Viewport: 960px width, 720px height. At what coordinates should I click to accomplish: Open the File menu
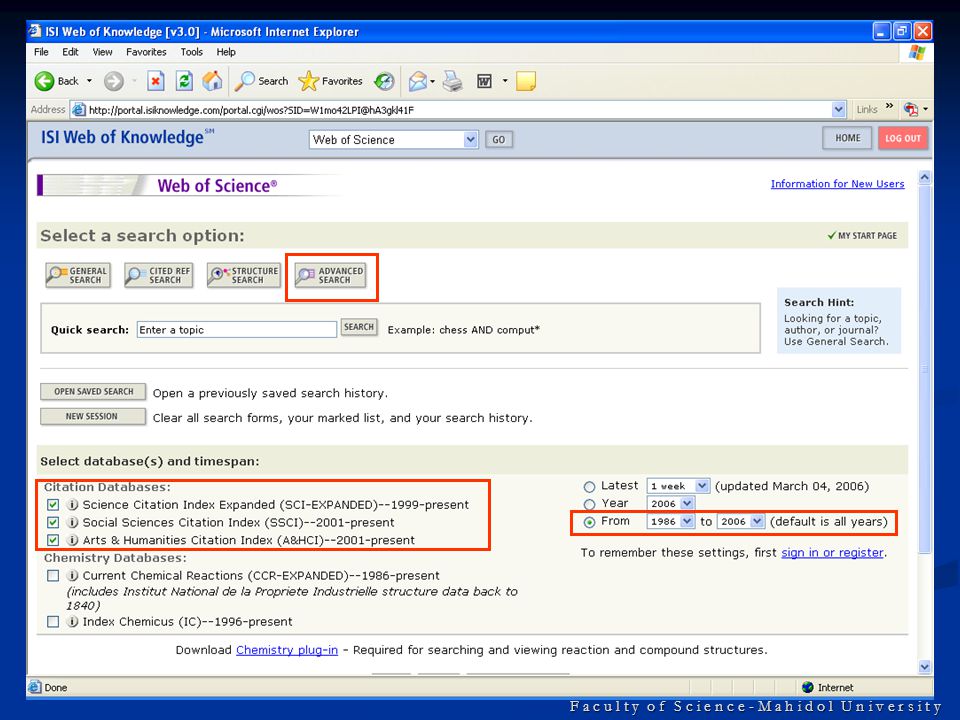(x=41, y=52)
